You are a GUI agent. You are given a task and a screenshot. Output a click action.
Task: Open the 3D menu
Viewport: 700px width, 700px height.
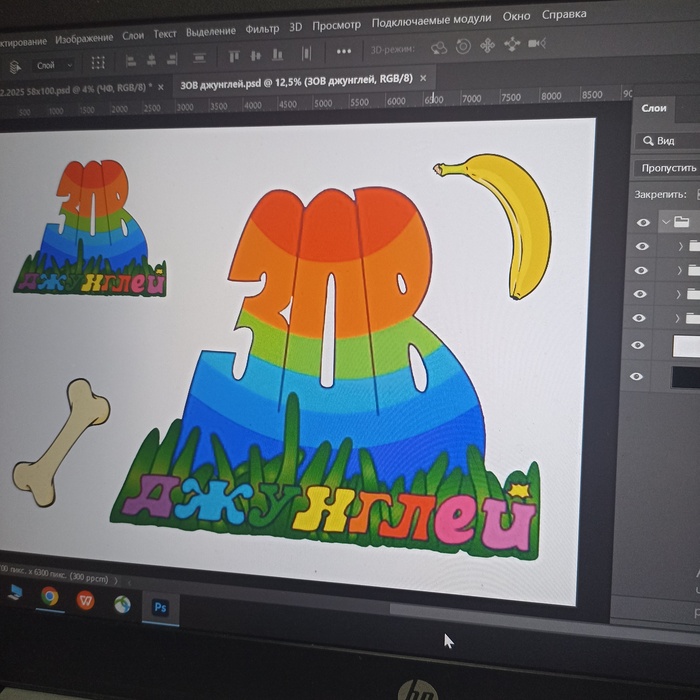point(296,28)
